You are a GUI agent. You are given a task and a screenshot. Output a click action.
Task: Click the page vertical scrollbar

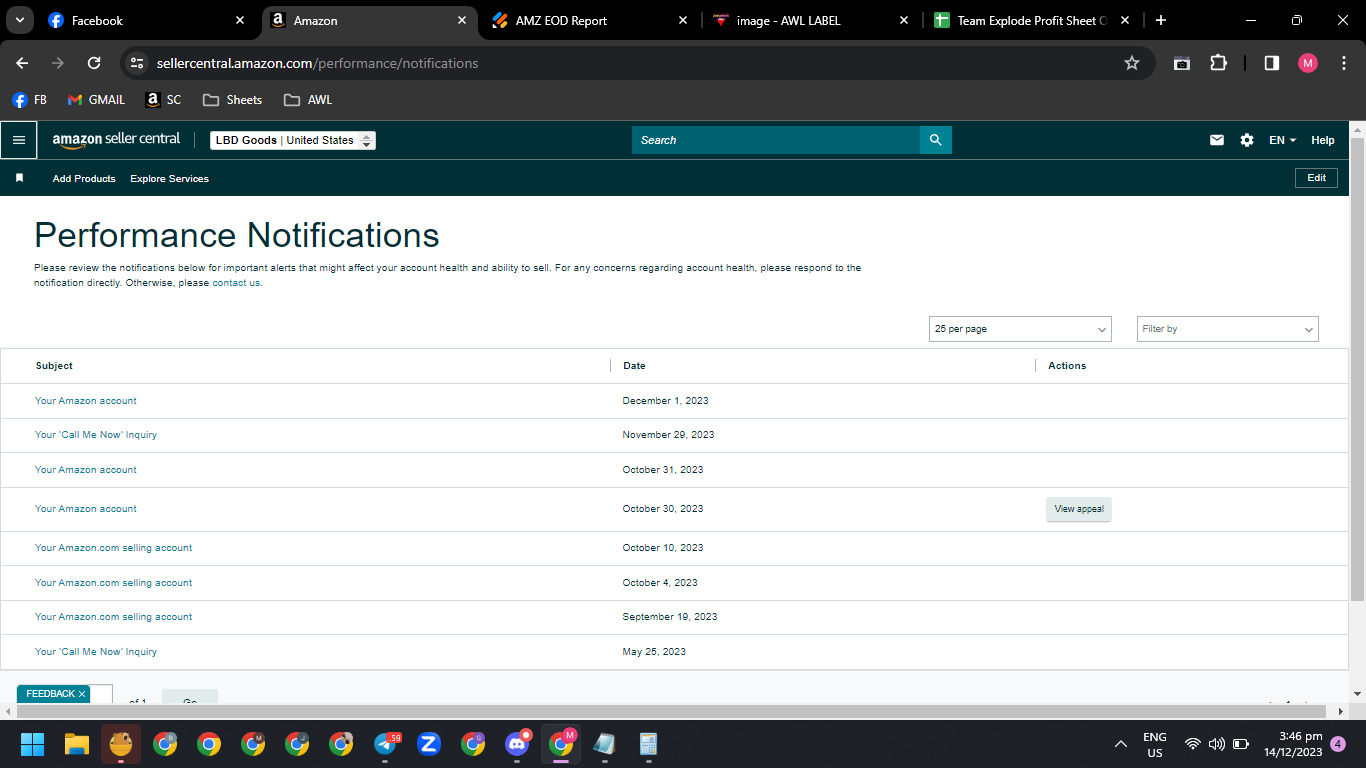(1357, 368)
